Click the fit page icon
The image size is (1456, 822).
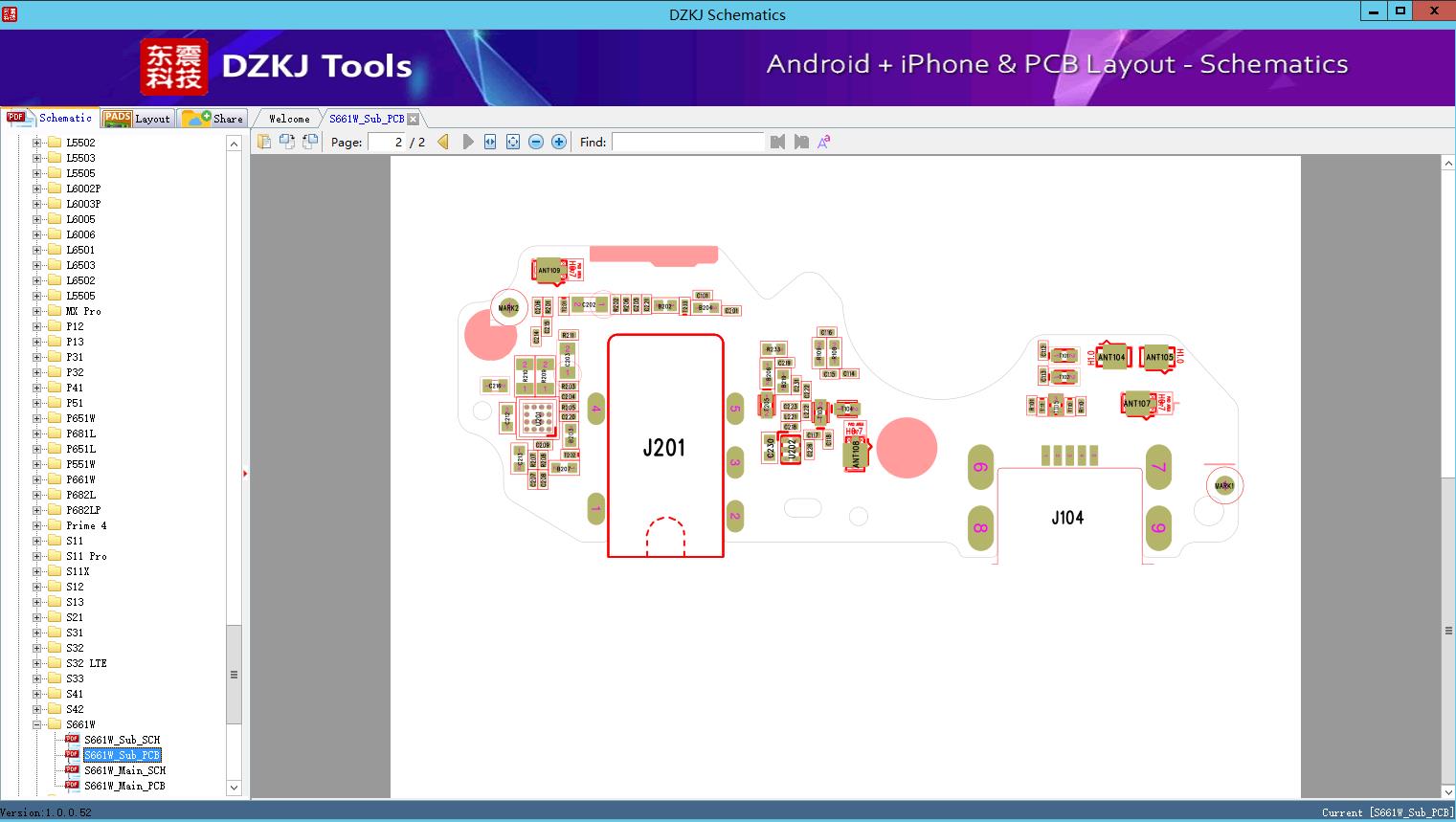(513, 142)
